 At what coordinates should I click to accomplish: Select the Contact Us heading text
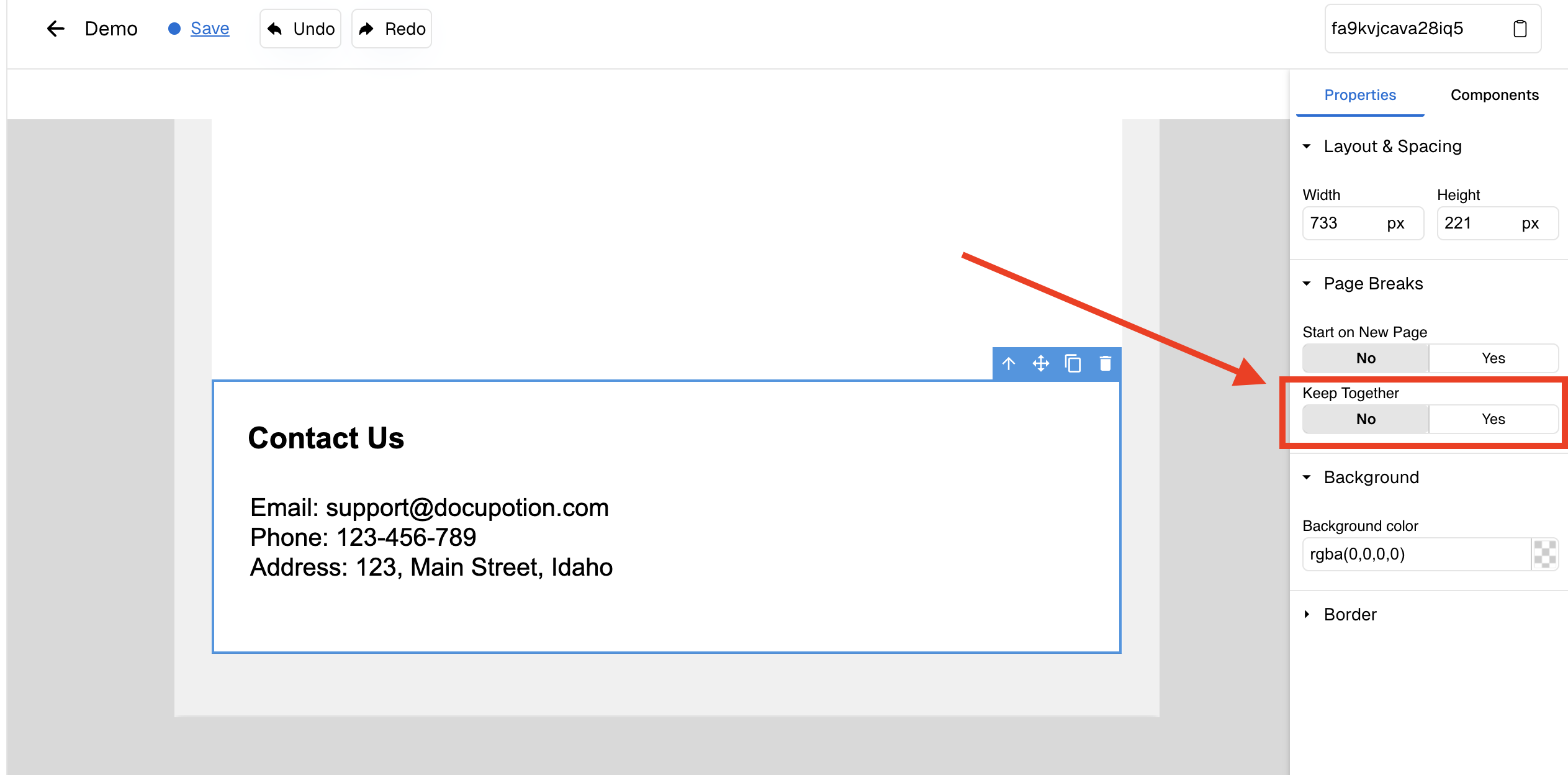pos(326,438)
